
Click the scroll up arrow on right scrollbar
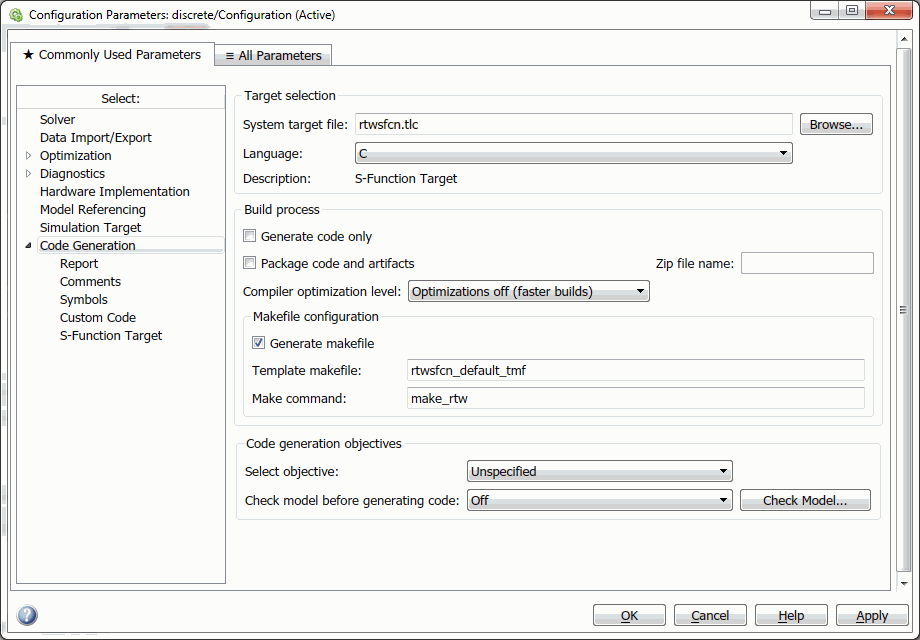[x=904, y=39]
